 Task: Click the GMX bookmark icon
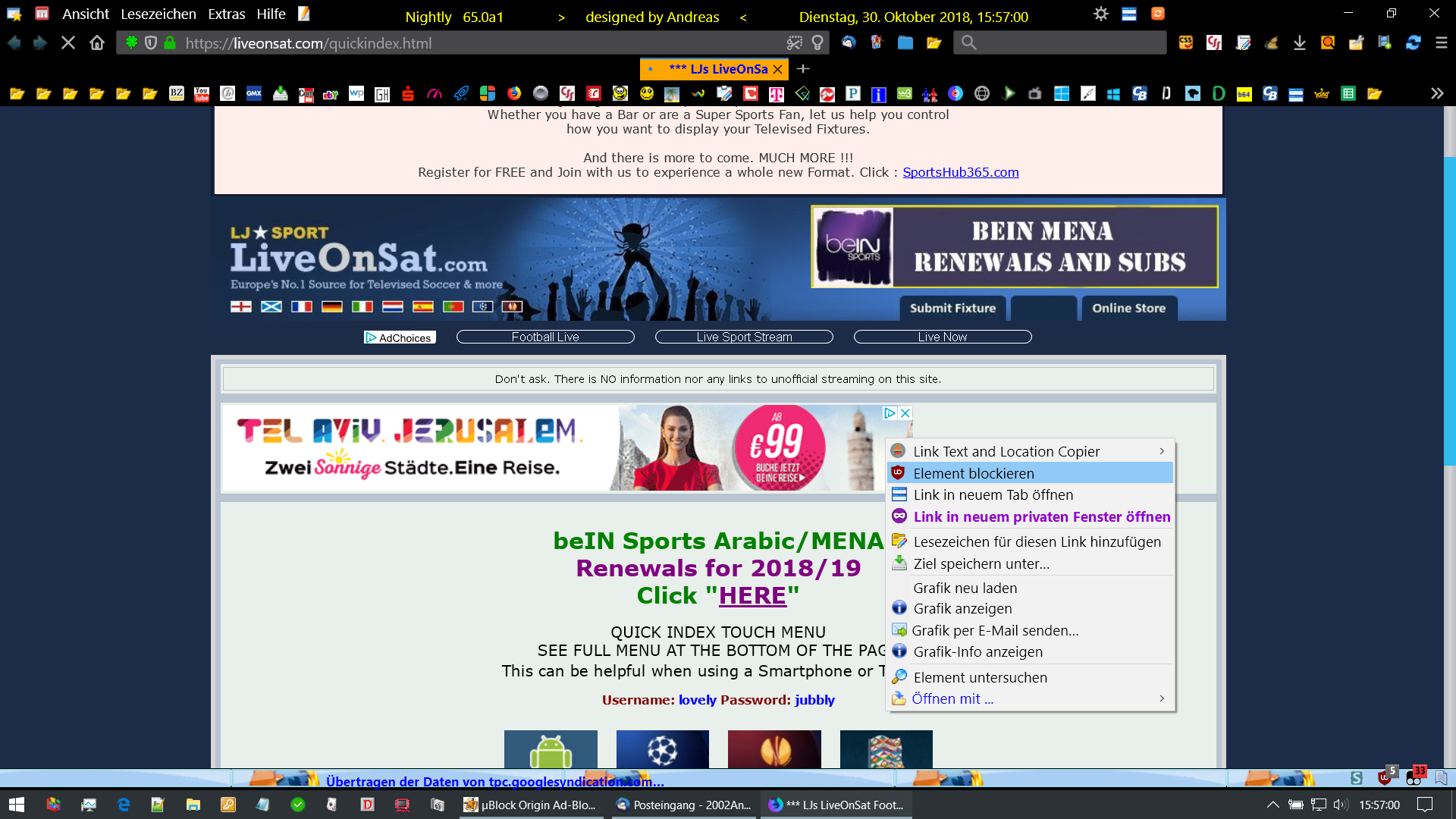click(254, 93)
